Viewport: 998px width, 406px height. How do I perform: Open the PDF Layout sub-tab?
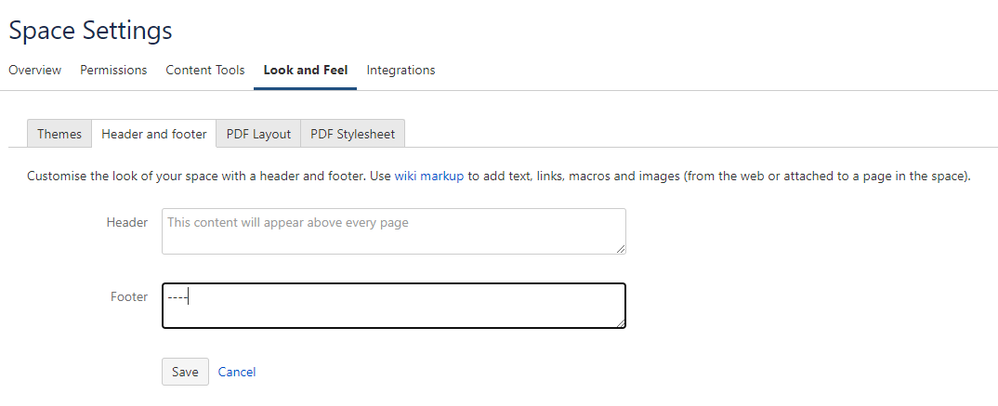[x=258, y=134]
